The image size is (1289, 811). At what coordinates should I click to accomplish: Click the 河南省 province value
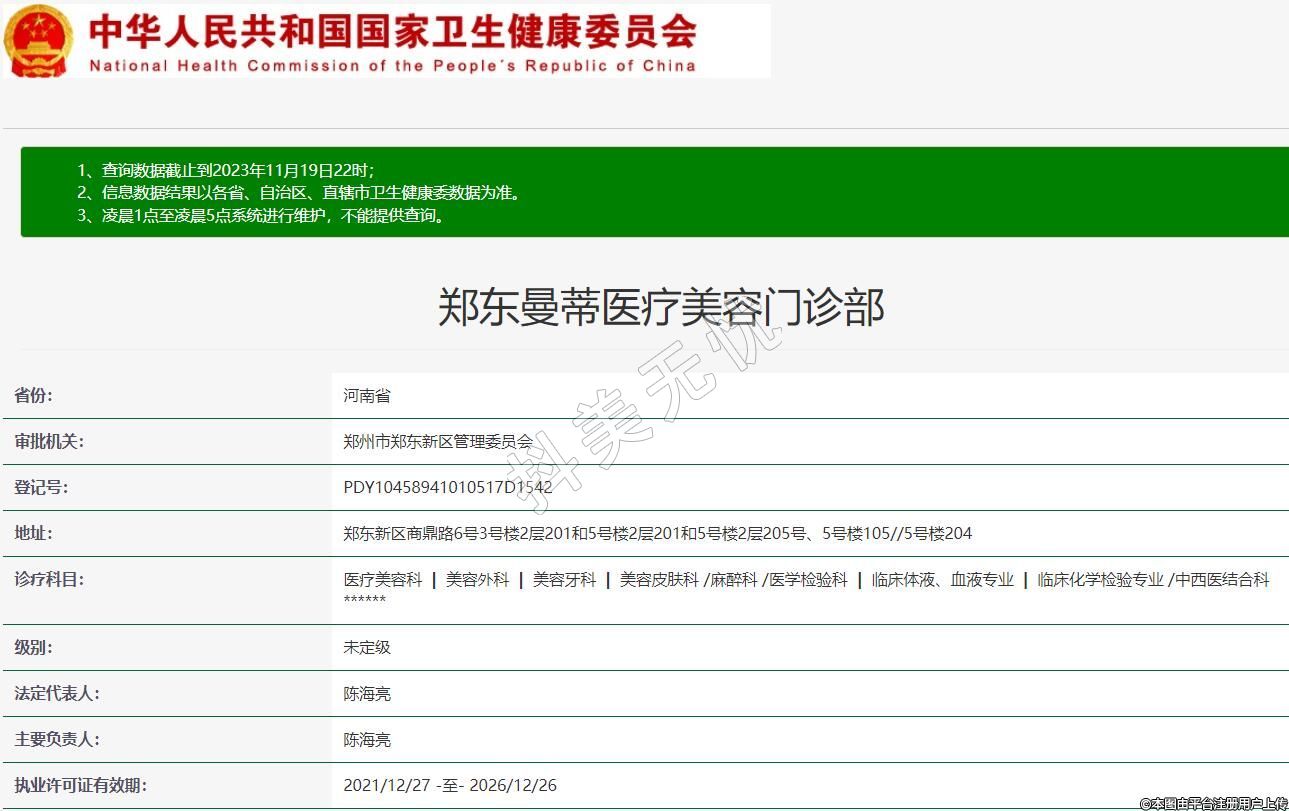click(367, 396)
